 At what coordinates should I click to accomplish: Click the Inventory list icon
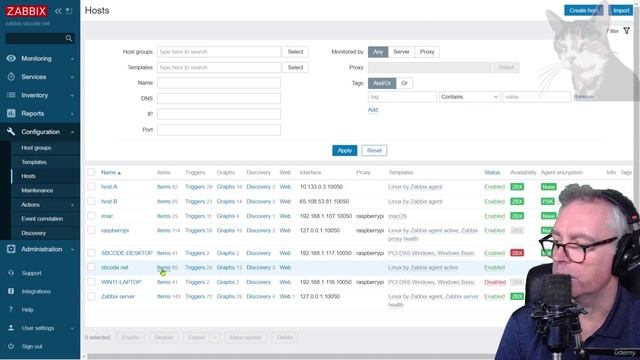[x=11, y=95]
